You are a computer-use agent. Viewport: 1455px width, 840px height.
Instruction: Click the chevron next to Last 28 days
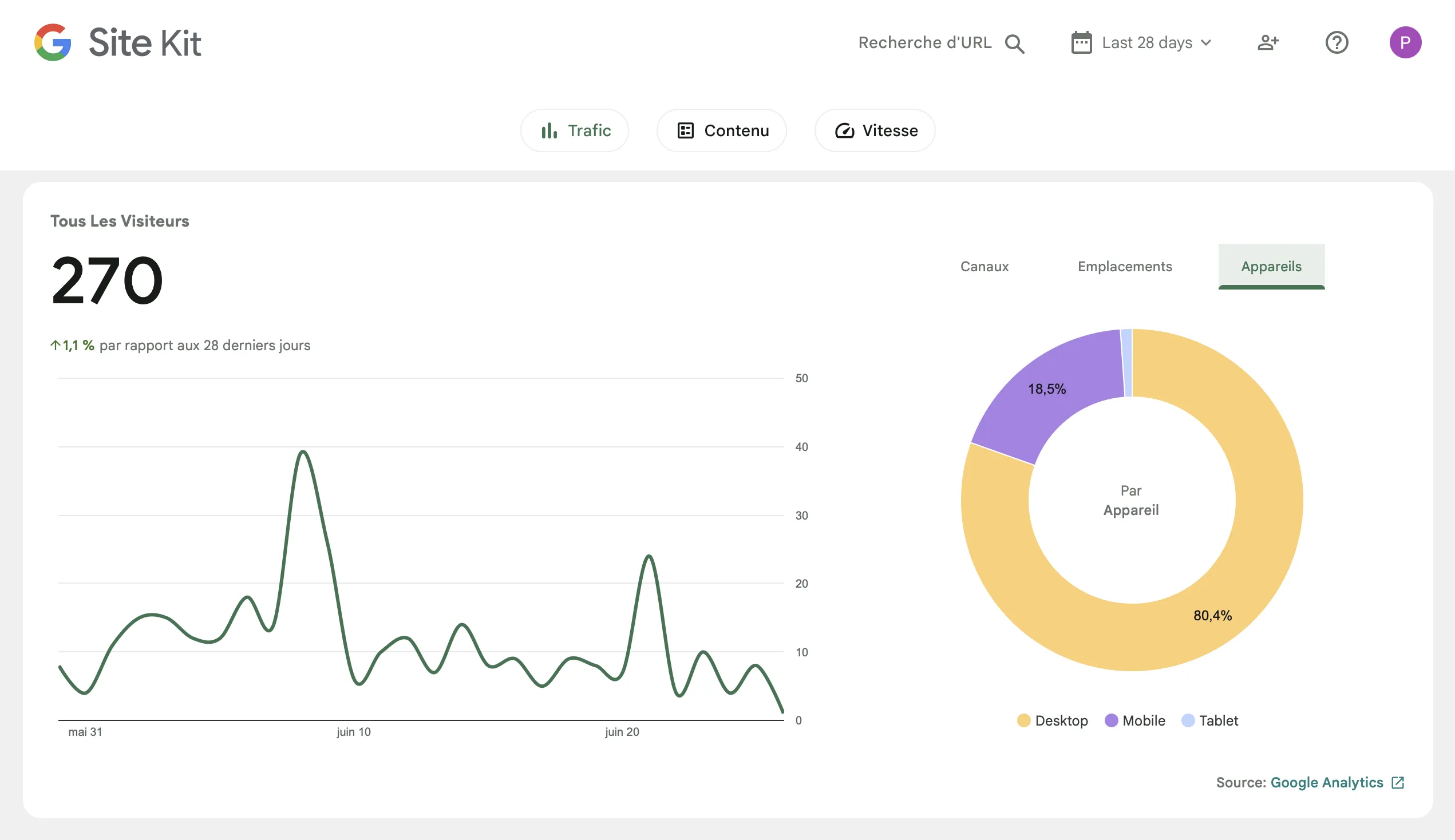click(1206, 43)
